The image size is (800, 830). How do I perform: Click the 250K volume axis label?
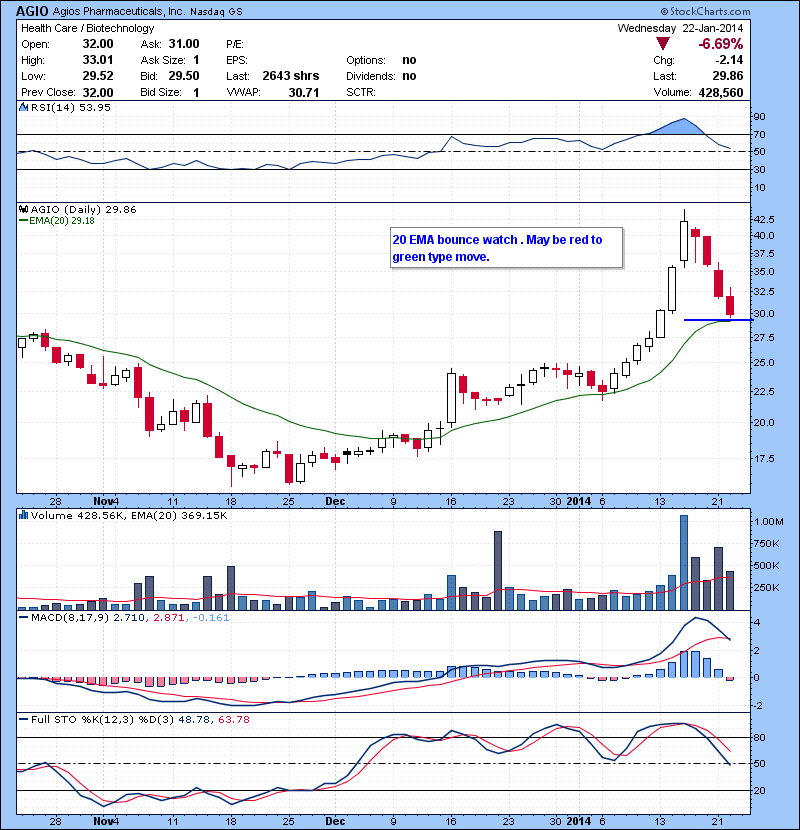tap(766, 588)
